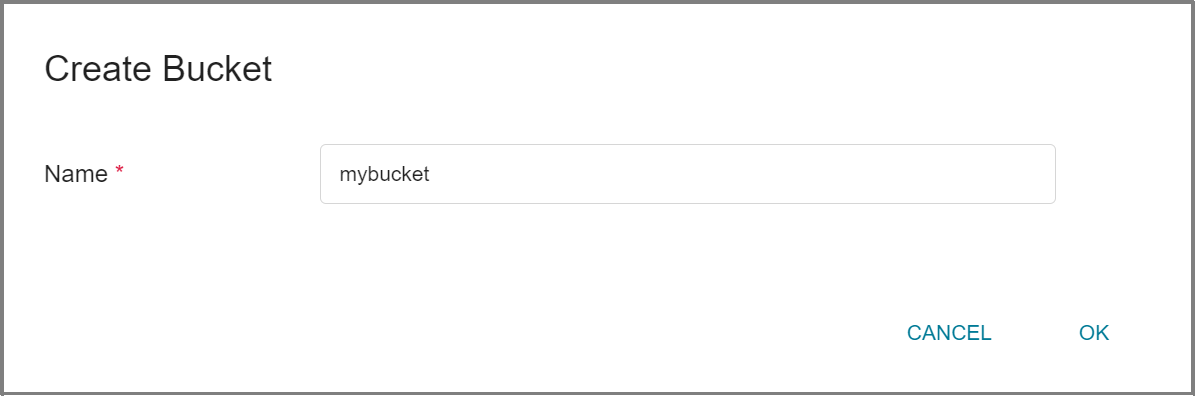Screen dimensions: 1195x396
Task: Focus the Name input field
Action: (x=687, y=174)
